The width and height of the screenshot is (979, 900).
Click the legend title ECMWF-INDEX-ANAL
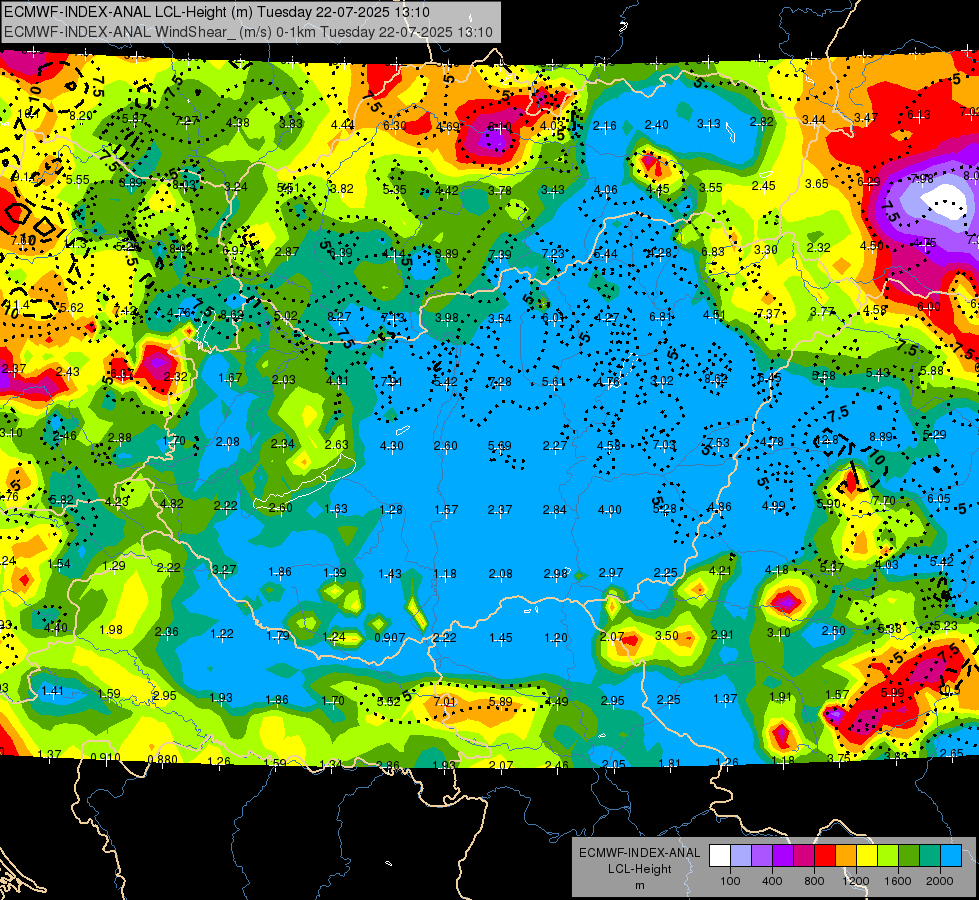pyautogui.click(x=639, y=853)
